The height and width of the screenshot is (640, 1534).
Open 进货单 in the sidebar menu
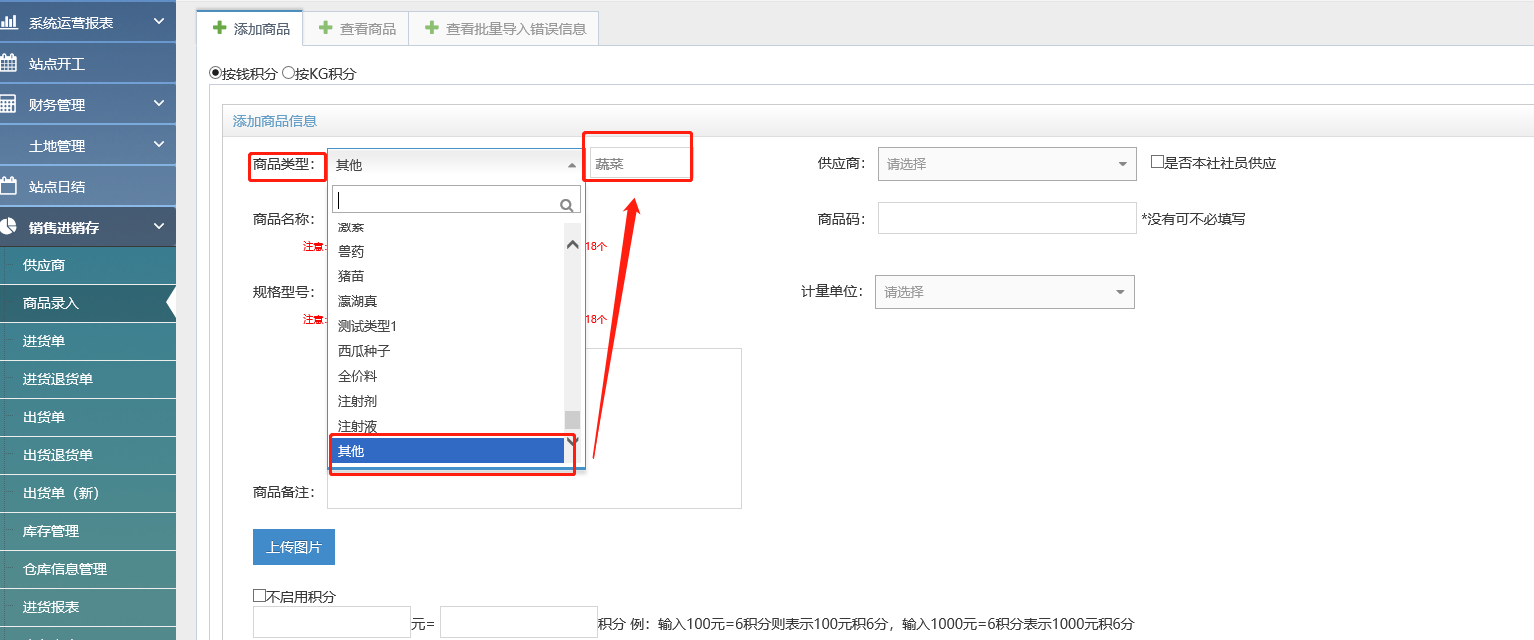pos(44,341)
